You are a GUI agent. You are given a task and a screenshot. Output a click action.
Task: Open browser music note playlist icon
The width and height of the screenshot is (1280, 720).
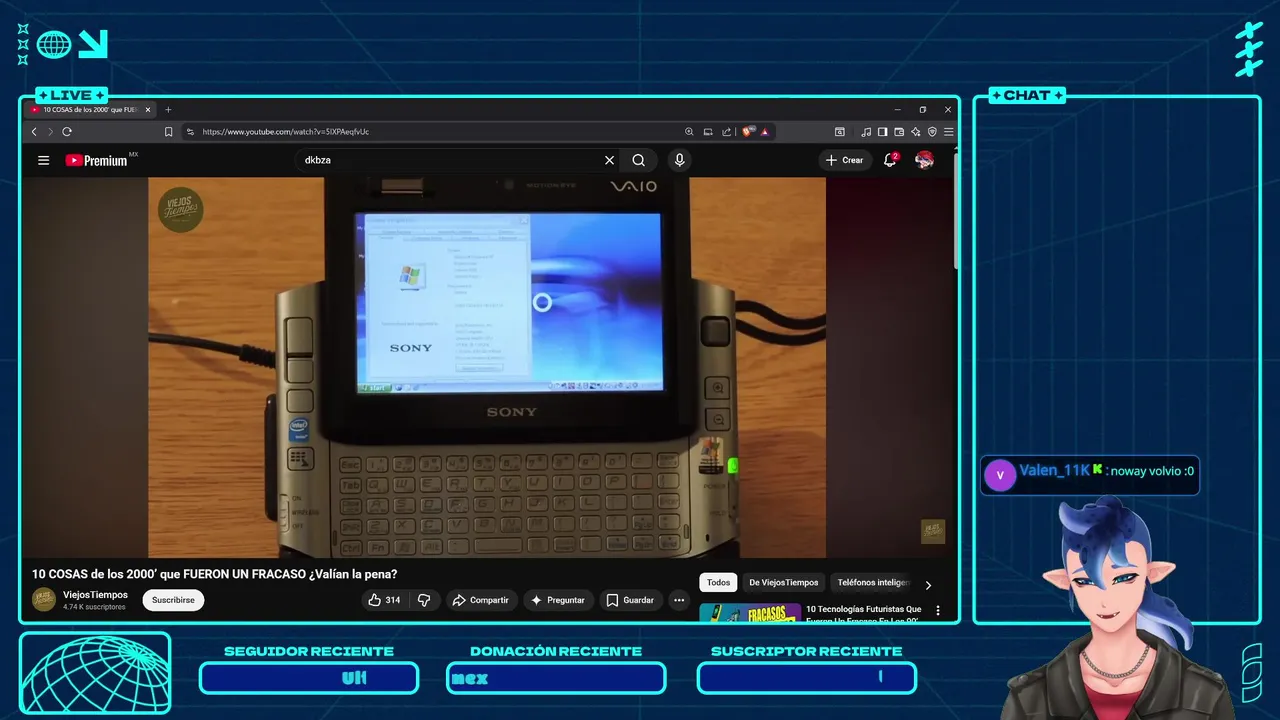coord(866,131)
